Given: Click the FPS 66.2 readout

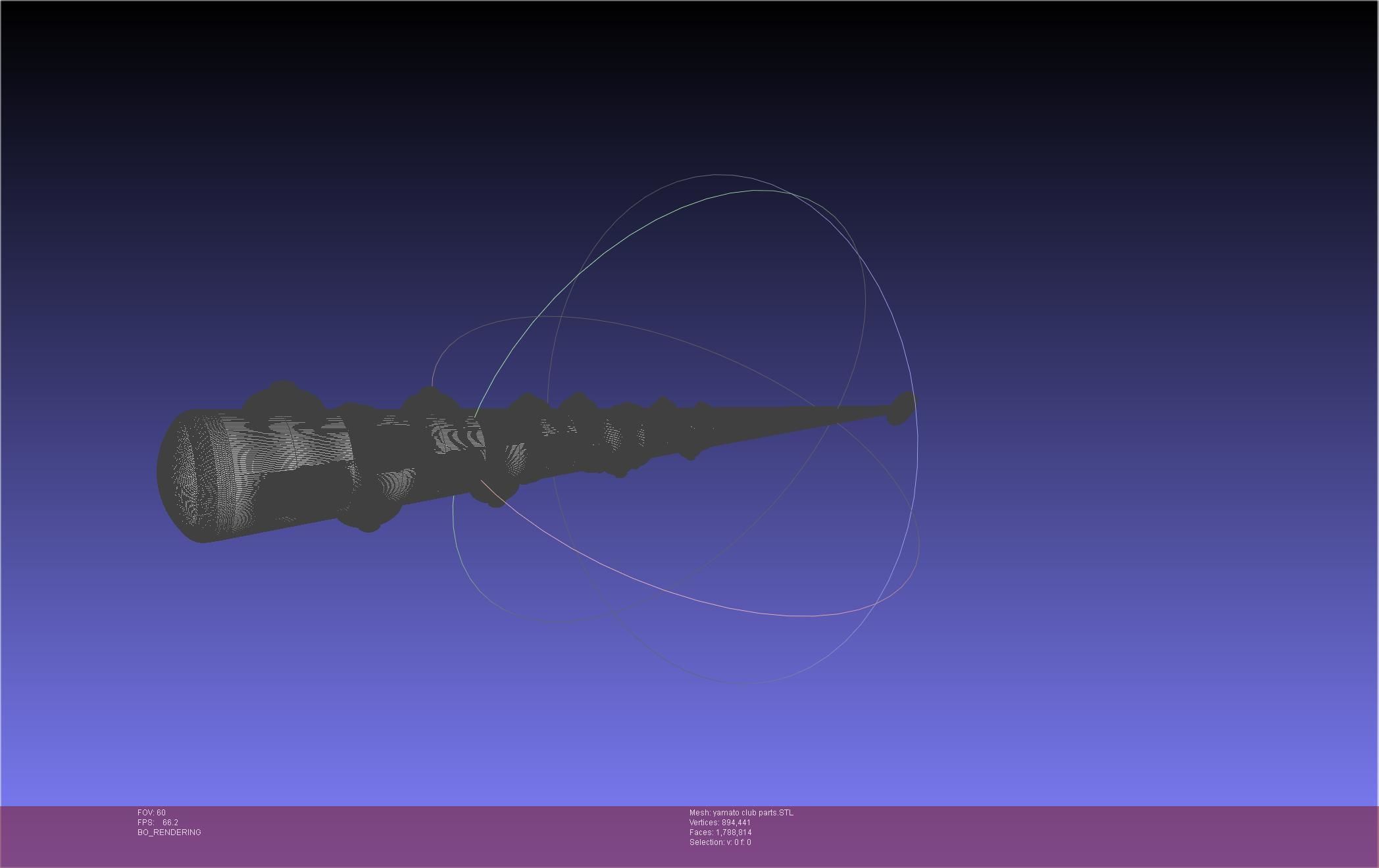Looking at the screenshot, I should point(158,823).
